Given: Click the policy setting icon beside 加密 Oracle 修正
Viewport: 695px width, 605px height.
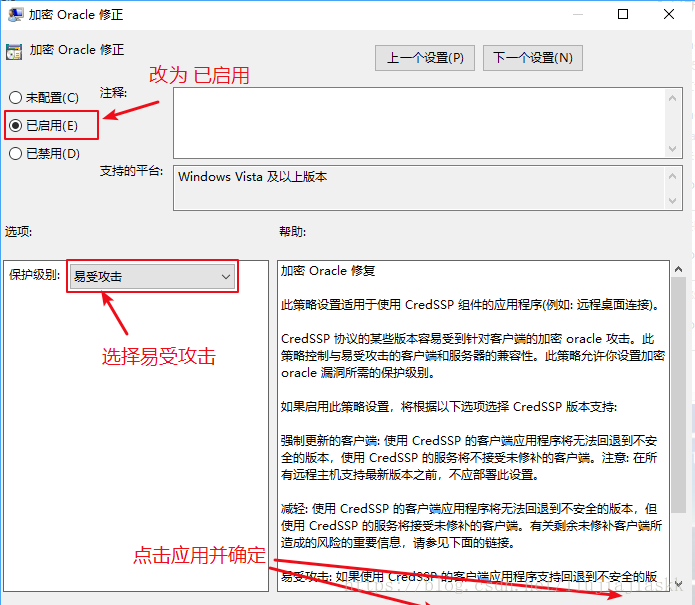Looking at the screenshot, I should (x=14, y=52).
